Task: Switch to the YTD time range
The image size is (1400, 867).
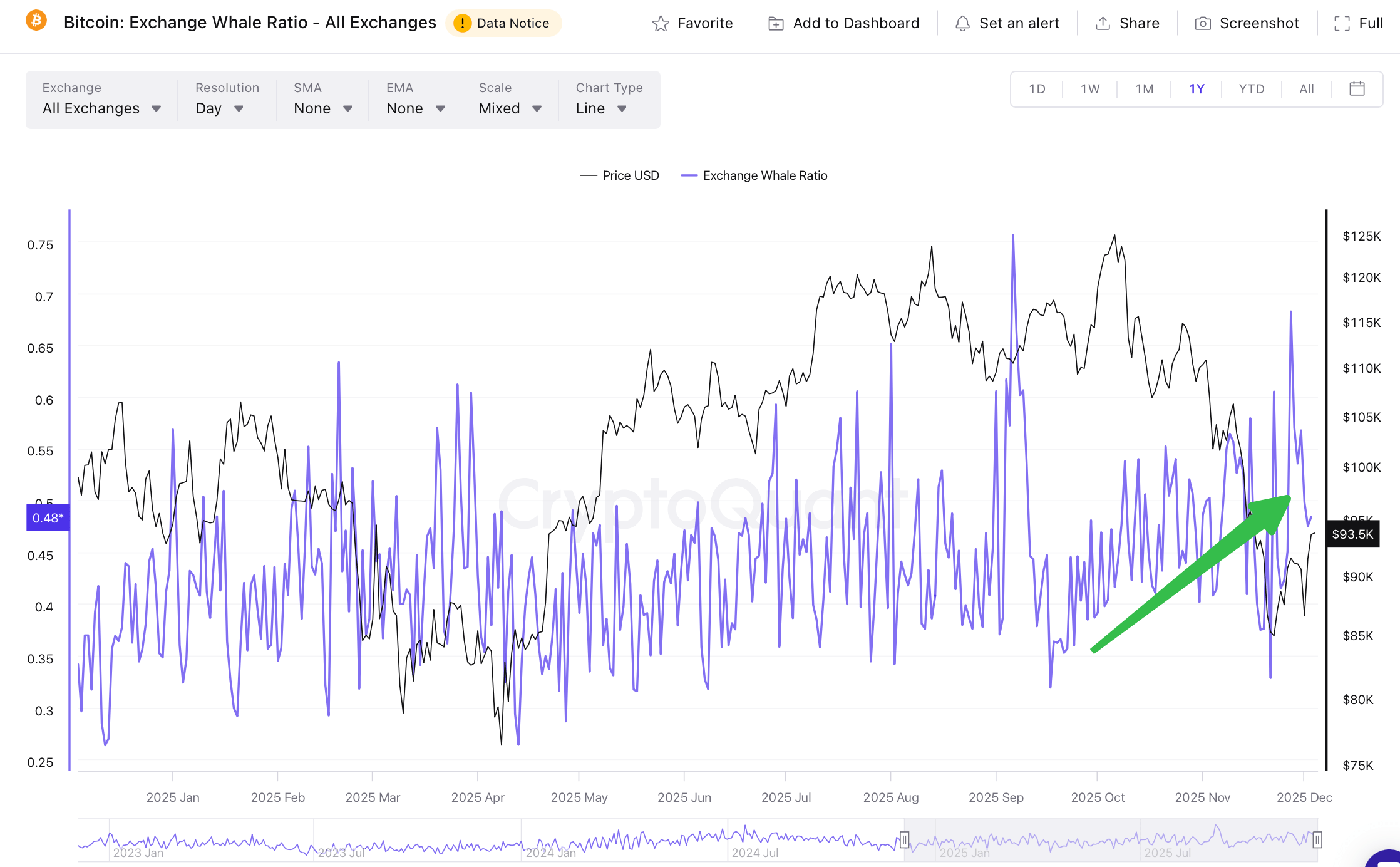Action: (x=1250, y=89)
